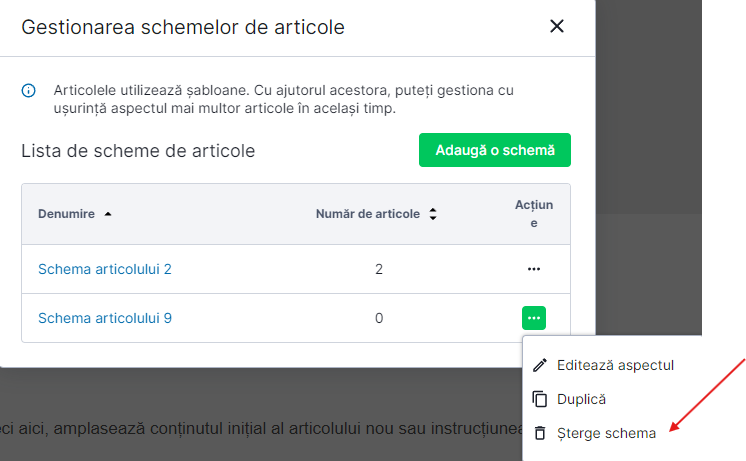Select Duplică from the context menu

(x=581, y=399)
